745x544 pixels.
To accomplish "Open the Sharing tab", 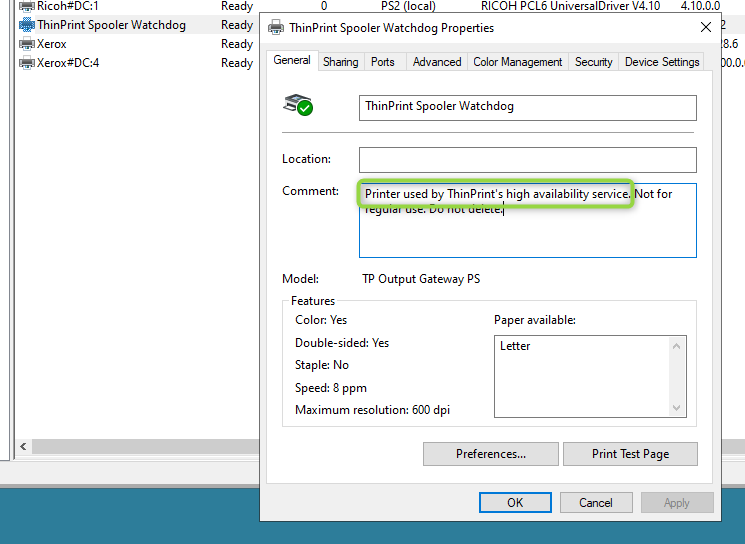I will pos(341,62).
